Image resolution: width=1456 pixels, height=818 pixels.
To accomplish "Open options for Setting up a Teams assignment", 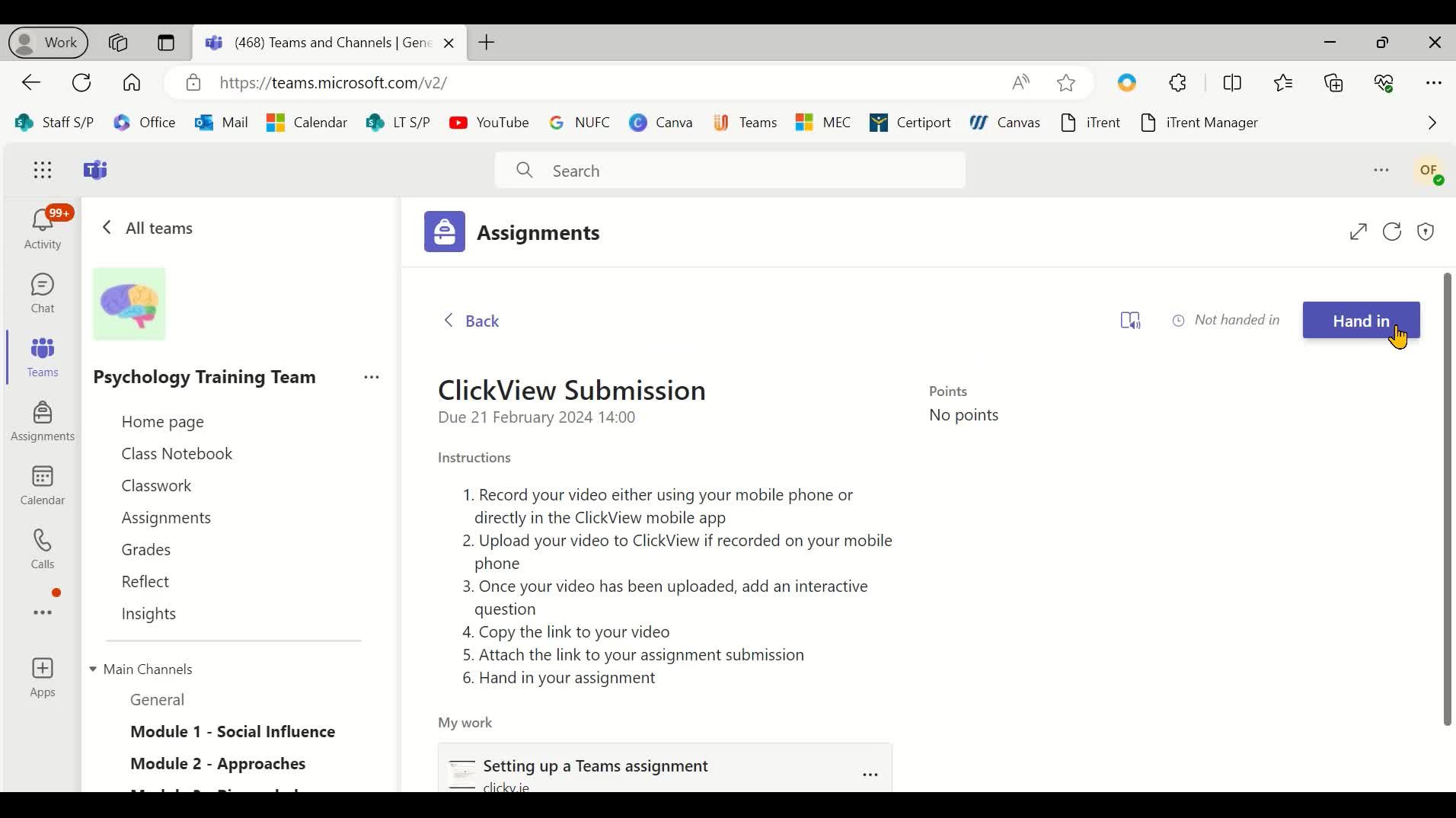I will tap(870, 774).
